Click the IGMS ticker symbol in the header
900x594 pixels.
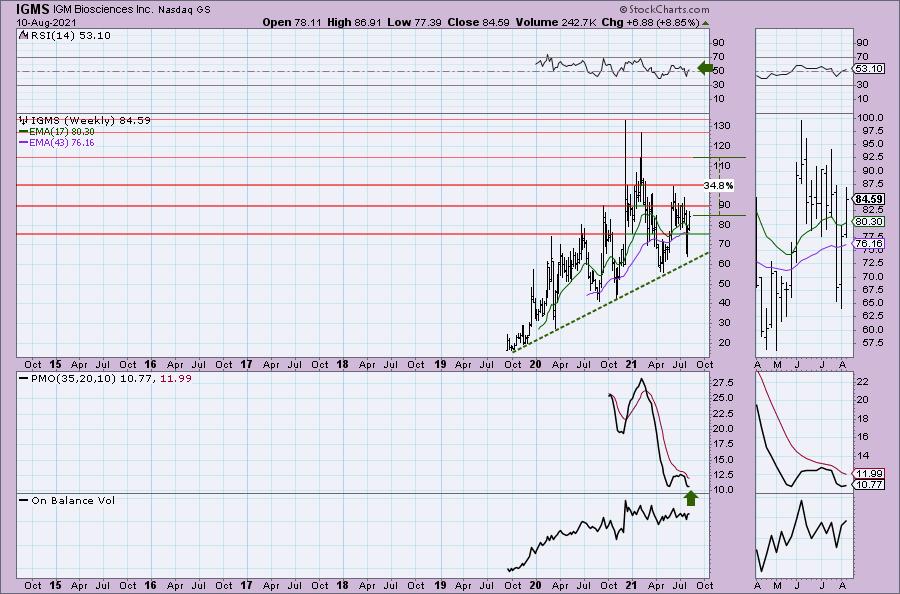tap(33, 9)
